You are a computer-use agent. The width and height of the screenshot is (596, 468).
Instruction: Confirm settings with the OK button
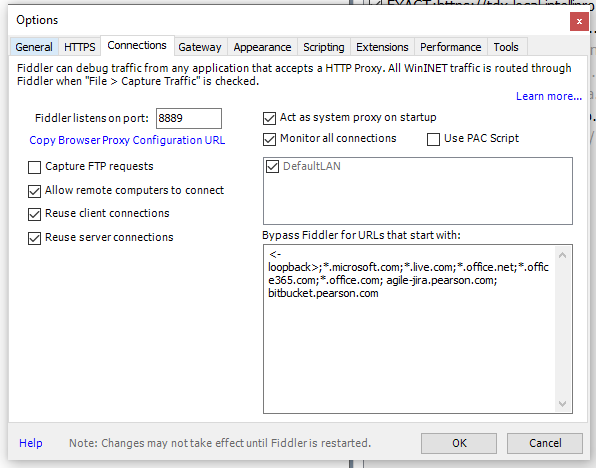point(459,443)
